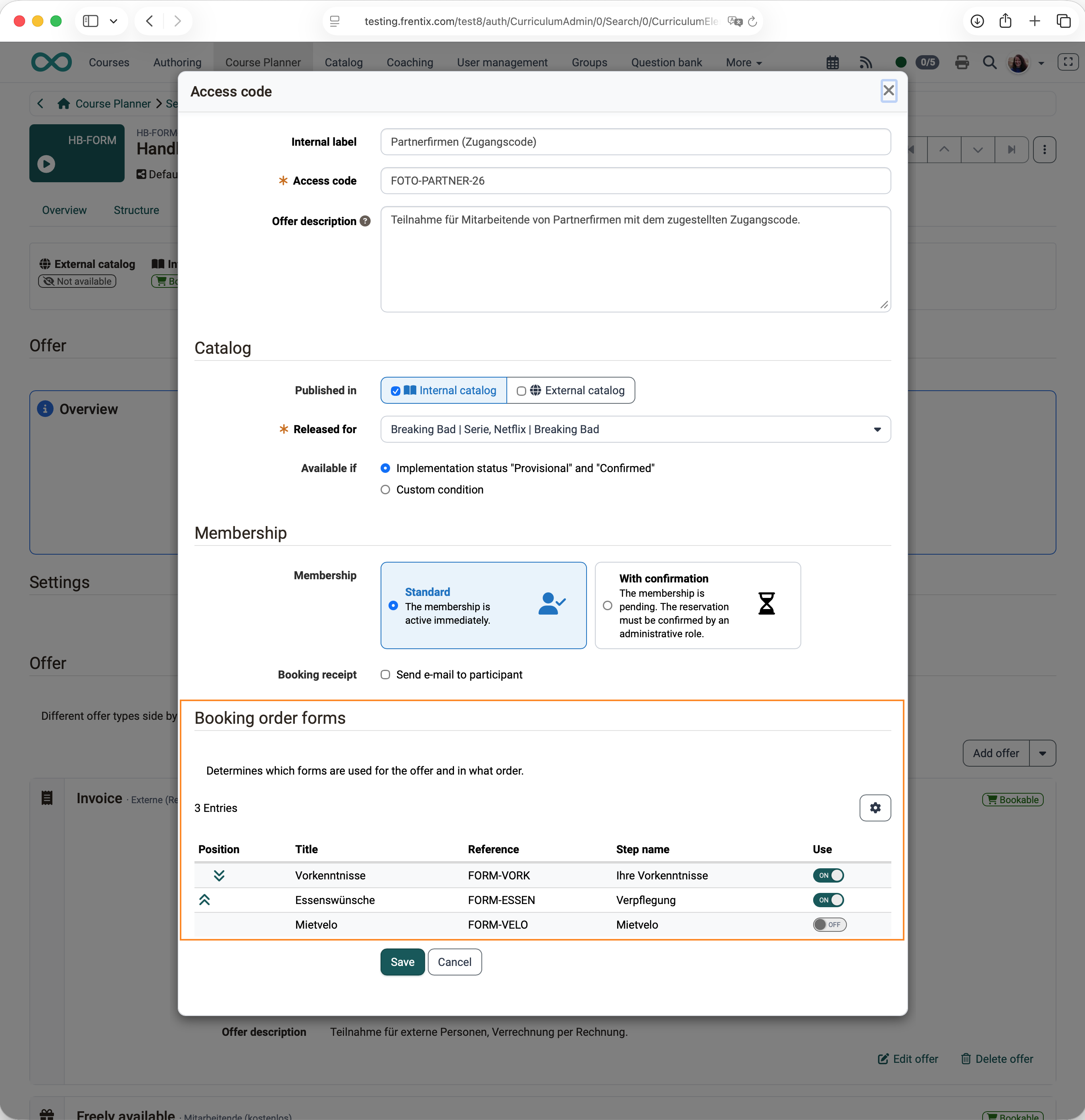Image resolution: width=1085 pixels, height=1120 pixels.
Task: Click the Internal label input field
Action: 636,142
